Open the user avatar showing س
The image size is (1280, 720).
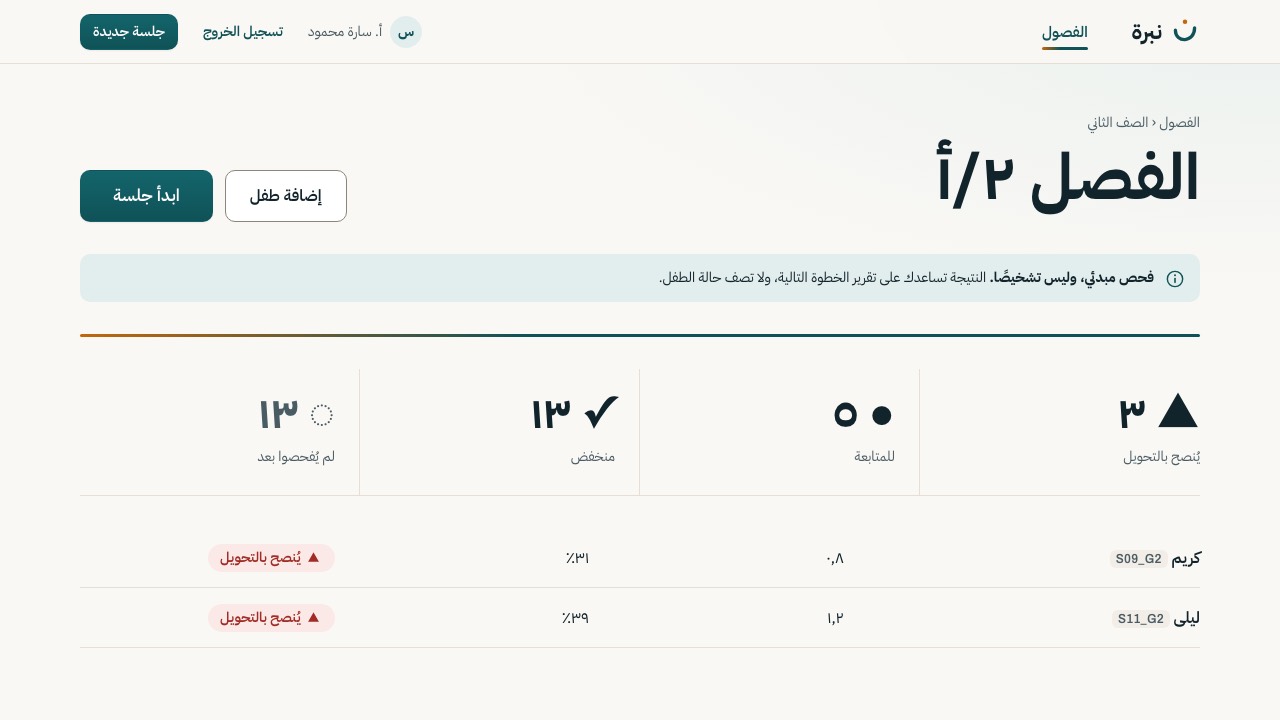(406, 32)
